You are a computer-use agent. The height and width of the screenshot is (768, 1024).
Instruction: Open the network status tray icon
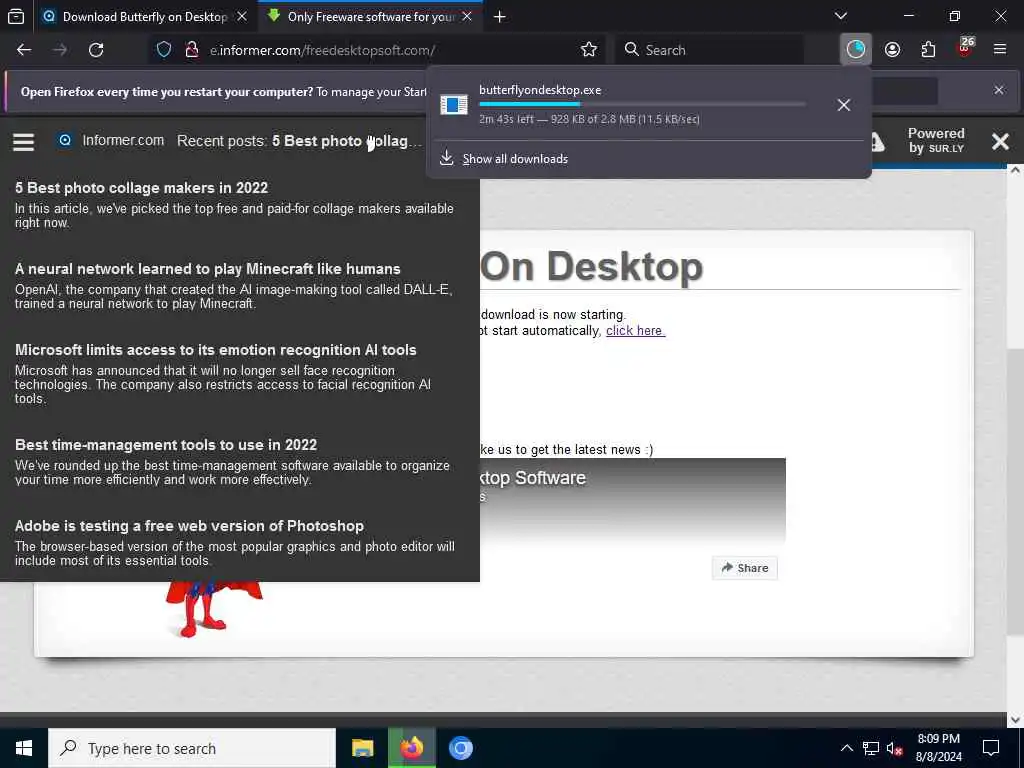pos(871,748)
